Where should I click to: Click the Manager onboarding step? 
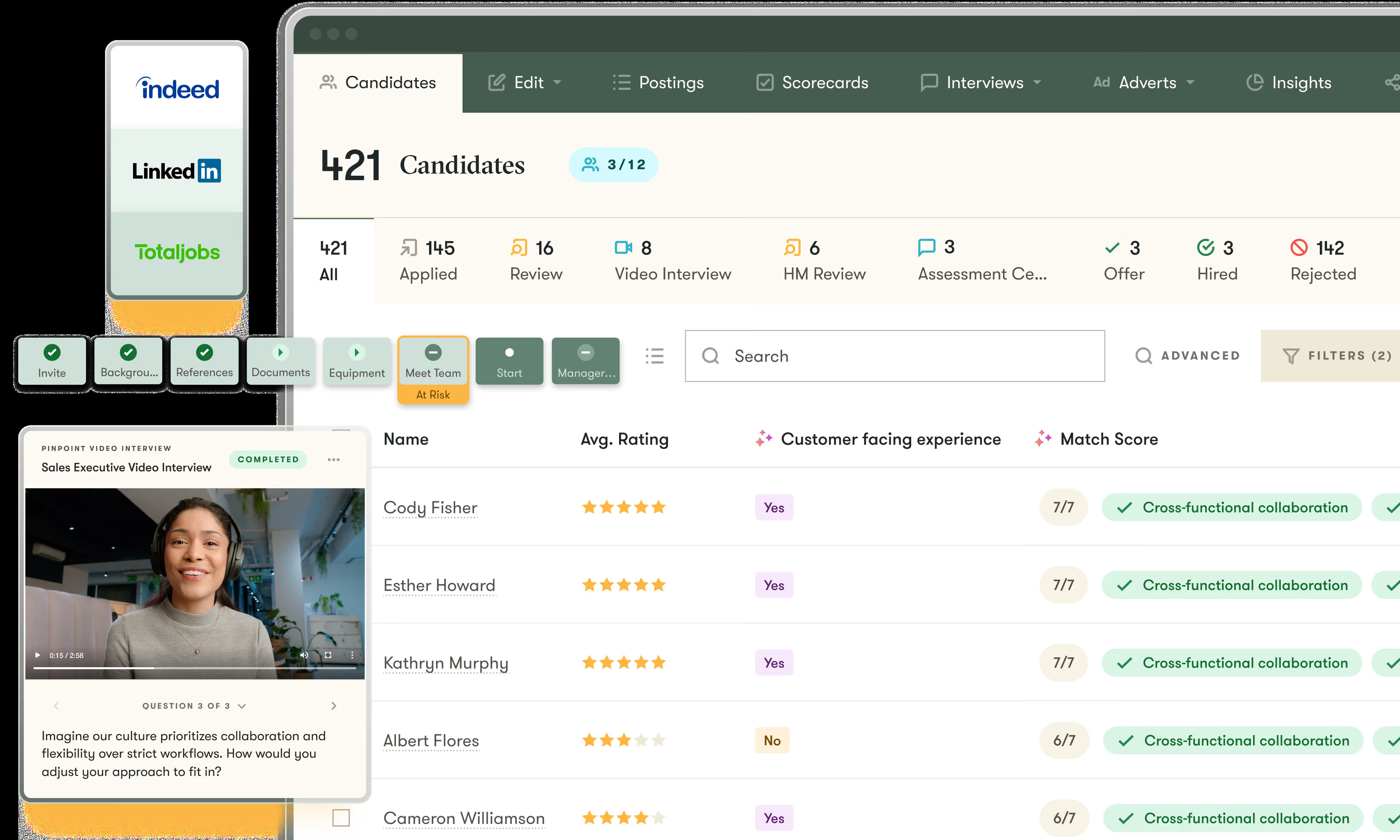[586, 361]
